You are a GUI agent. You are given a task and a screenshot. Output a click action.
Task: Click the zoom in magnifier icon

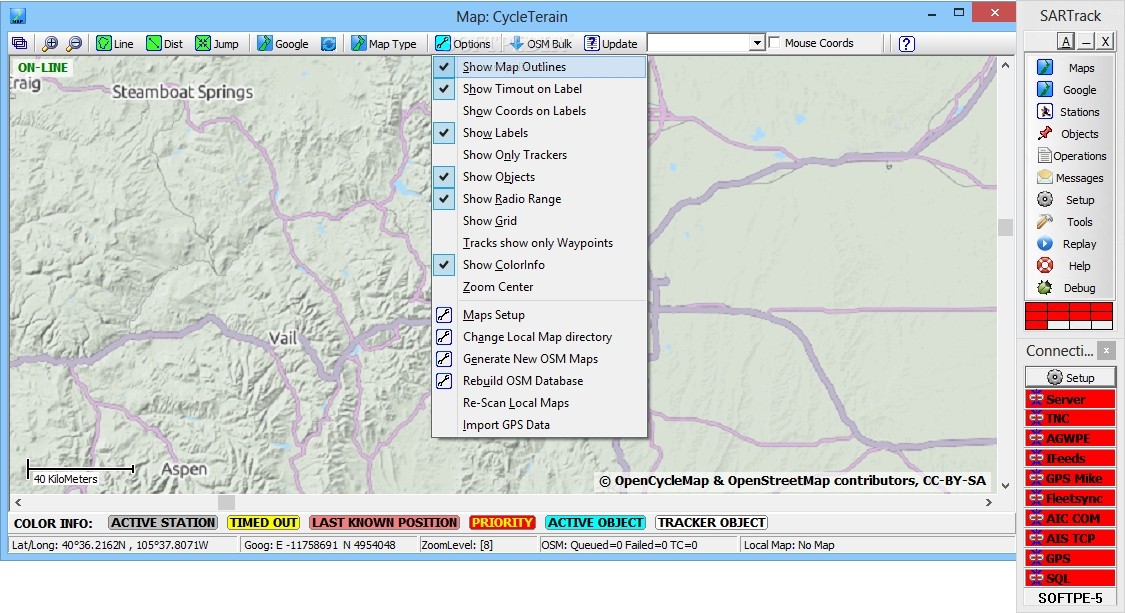pos(50,44)
